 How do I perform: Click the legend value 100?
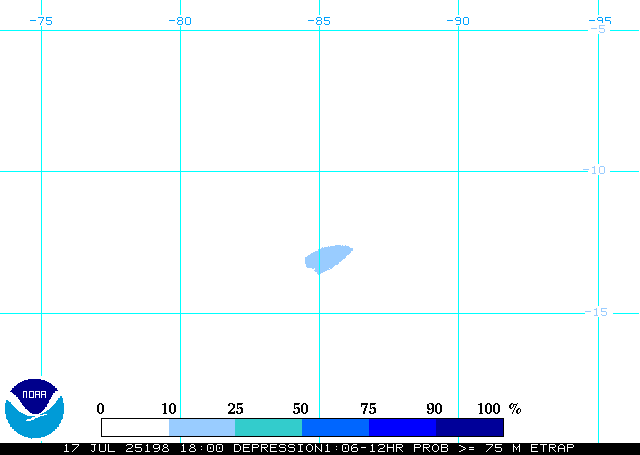point(489,408)
